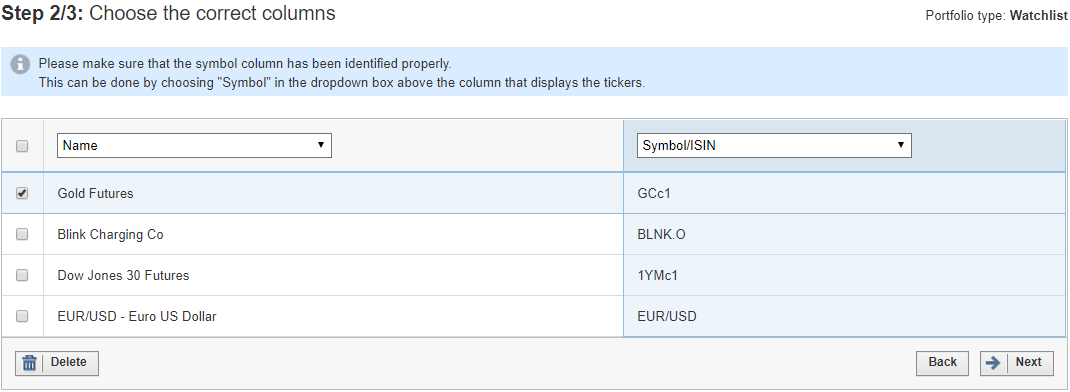This screenshot has height=392, width=1070.
Task: Proceed with the Next button
Action: coord(1017,363)
